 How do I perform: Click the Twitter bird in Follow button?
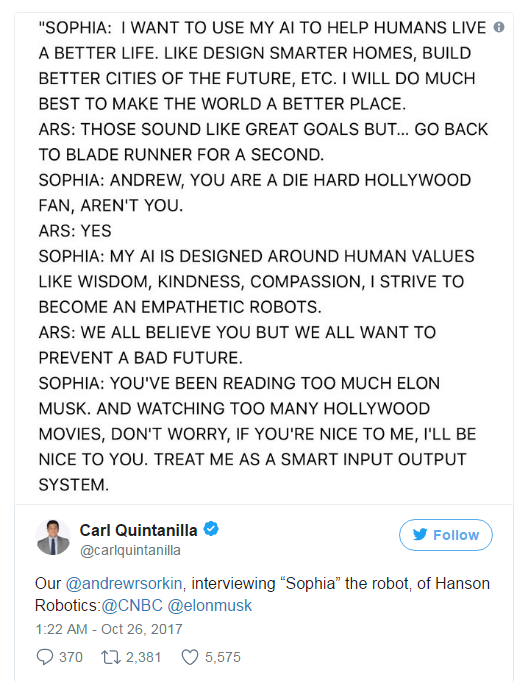pyautogui.click(x=420, y=534)
